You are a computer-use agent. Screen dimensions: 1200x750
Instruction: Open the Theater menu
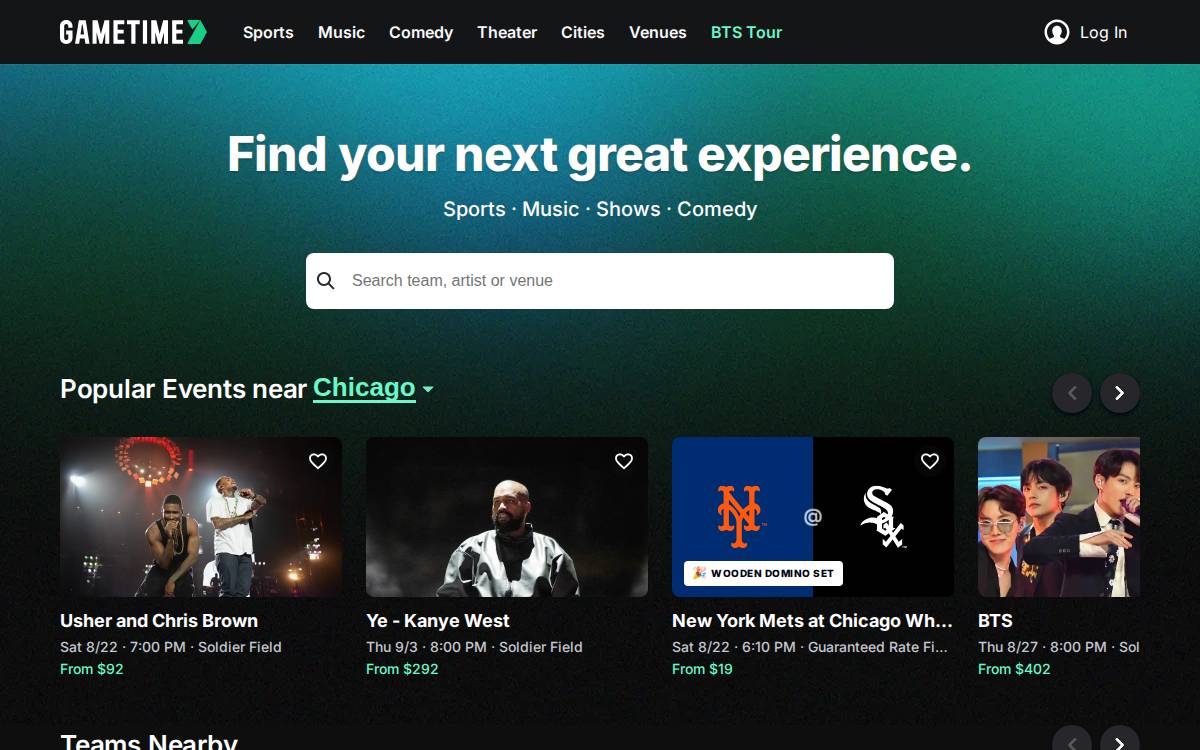click(507, 32)
